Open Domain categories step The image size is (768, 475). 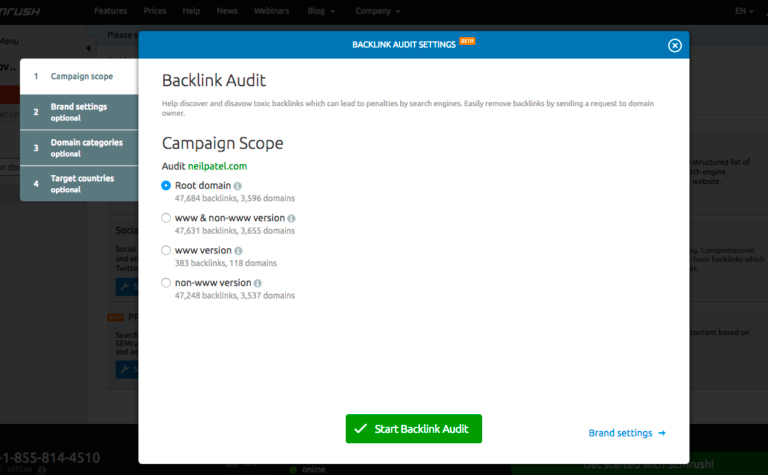pos(79,148)
